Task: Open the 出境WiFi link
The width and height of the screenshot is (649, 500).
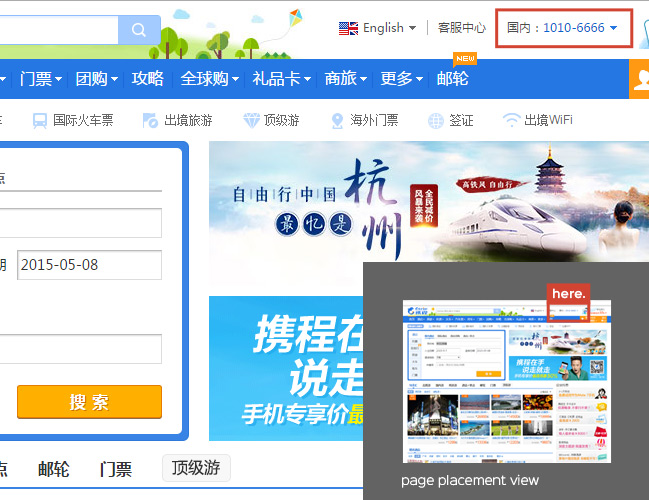Action: coord(548,120)
